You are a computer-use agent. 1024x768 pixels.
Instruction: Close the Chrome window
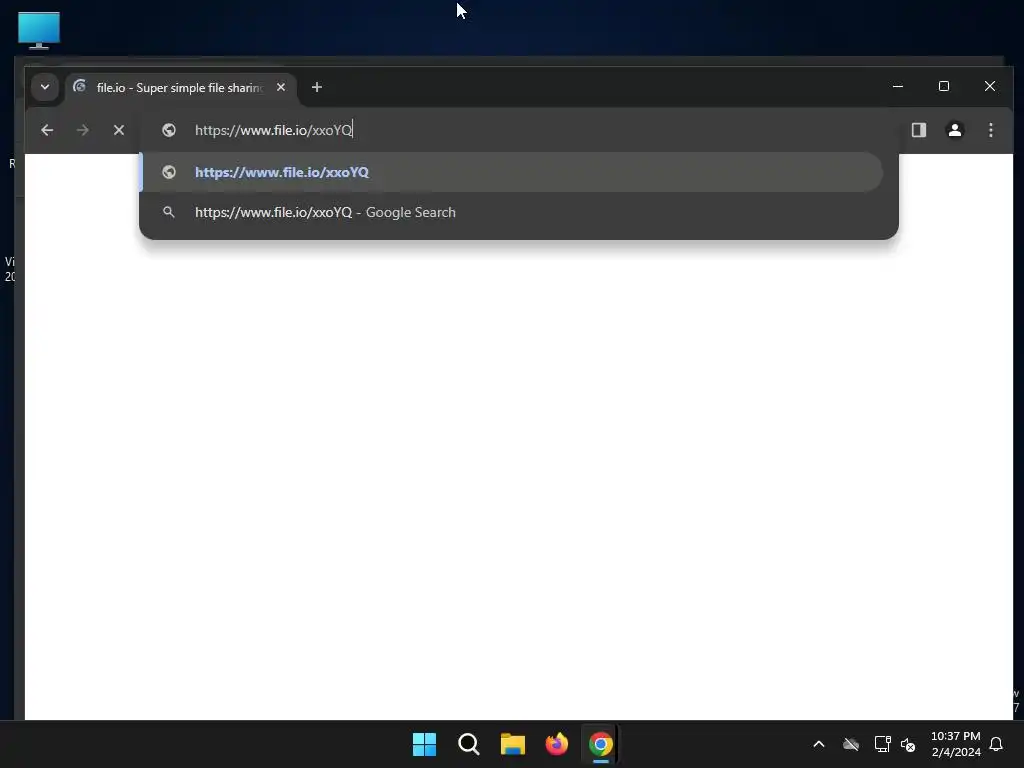tap(990, 86)
